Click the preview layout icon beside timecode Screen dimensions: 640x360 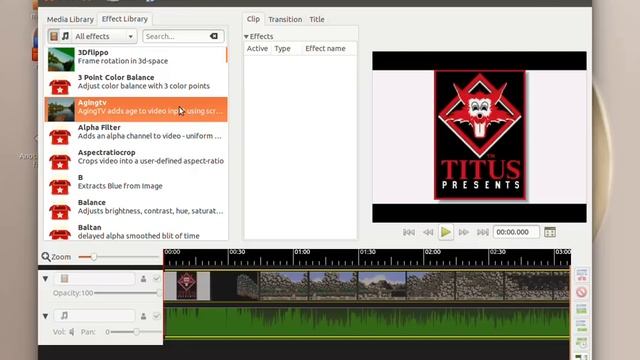(x=550, y=232)
